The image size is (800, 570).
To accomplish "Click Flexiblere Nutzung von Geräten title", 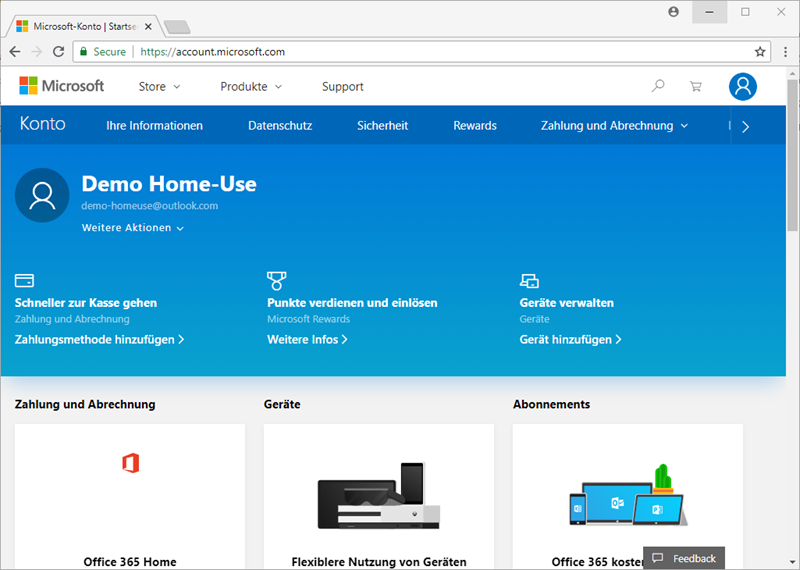I will click(x=379, y=562).
